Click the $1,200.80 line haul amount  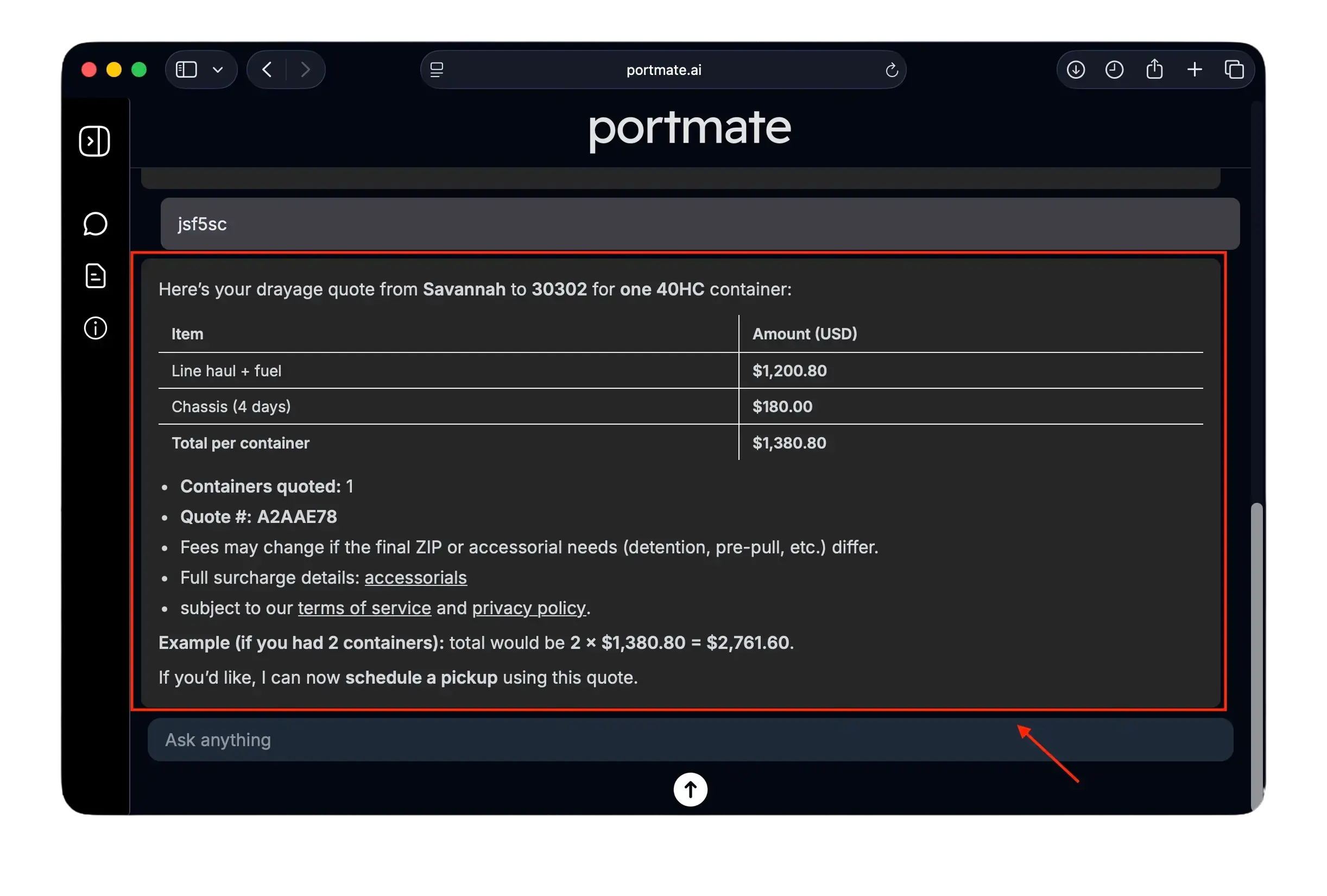pos(789,371)
